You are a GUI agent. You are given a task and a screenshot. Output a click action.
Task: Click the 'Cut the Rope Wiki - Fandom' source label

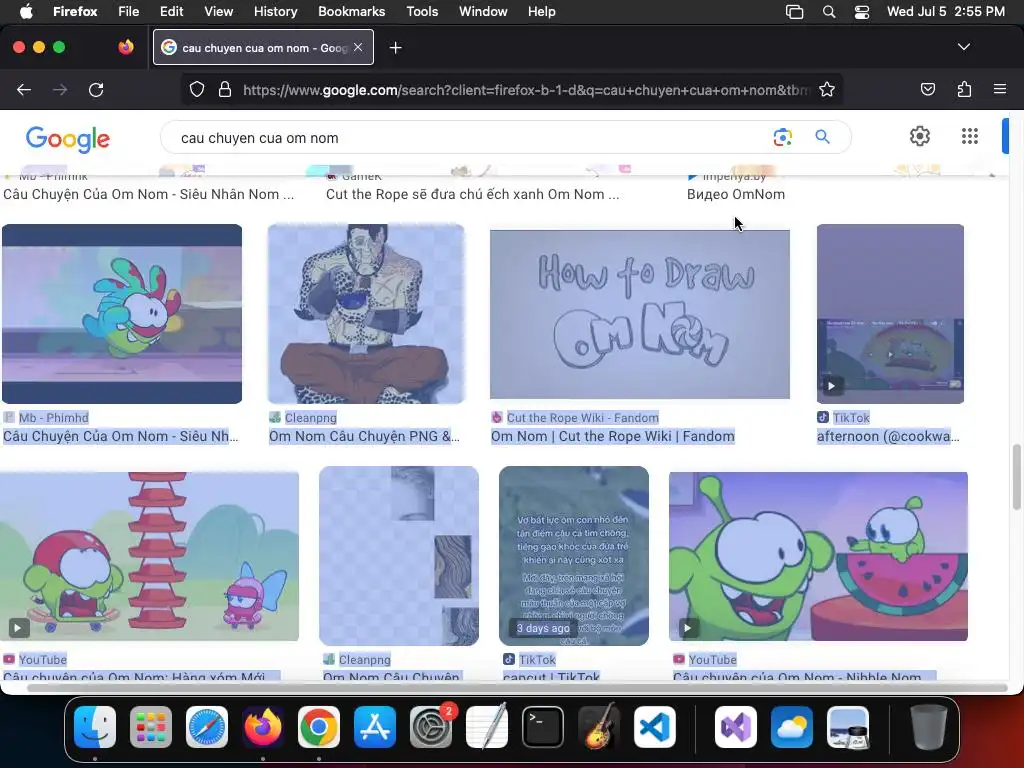tap(583, 417)
